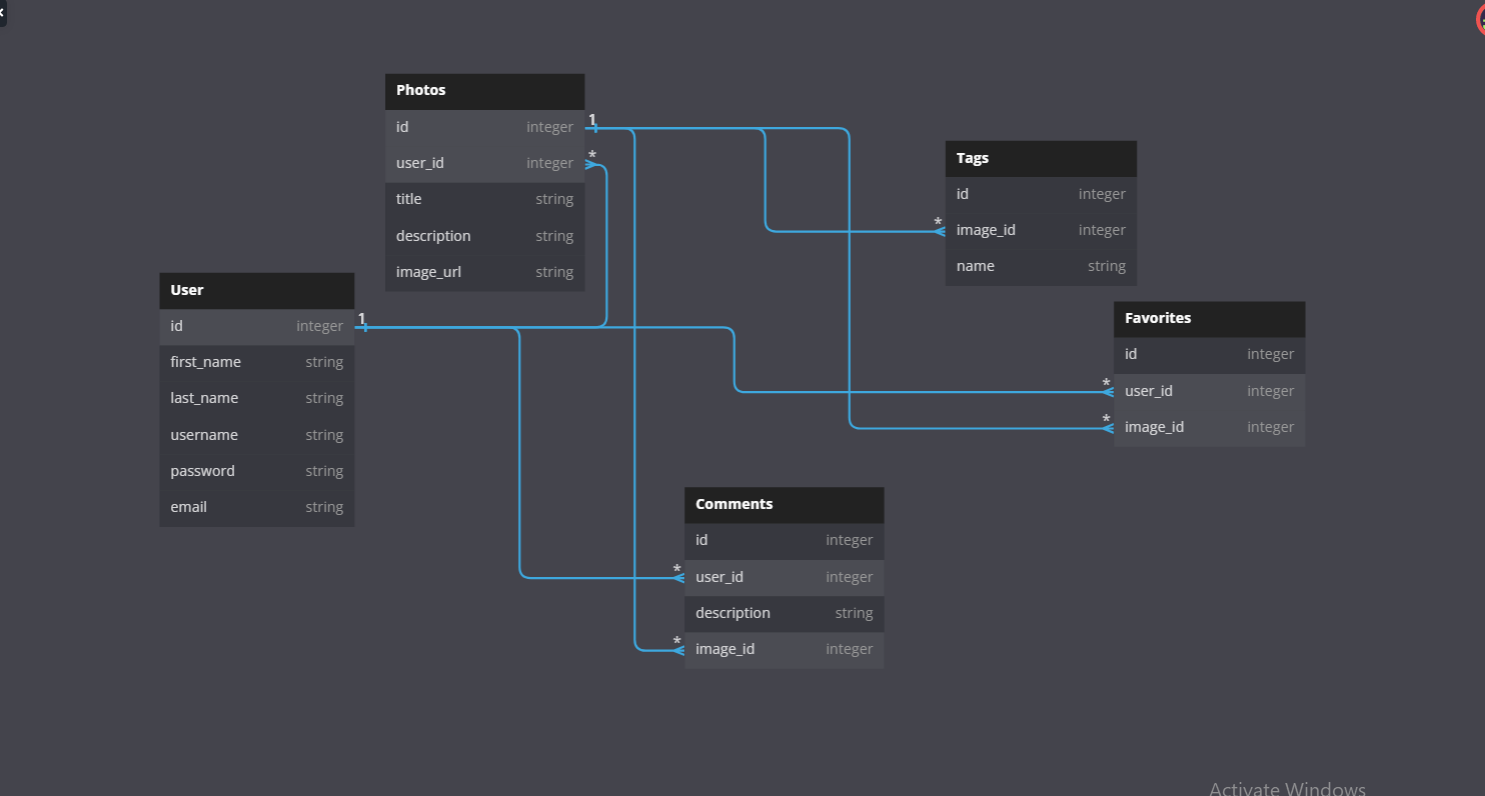Click the name field in Tags table
Viewport: 1485px width, 796px height.
tap(1041, 266)
